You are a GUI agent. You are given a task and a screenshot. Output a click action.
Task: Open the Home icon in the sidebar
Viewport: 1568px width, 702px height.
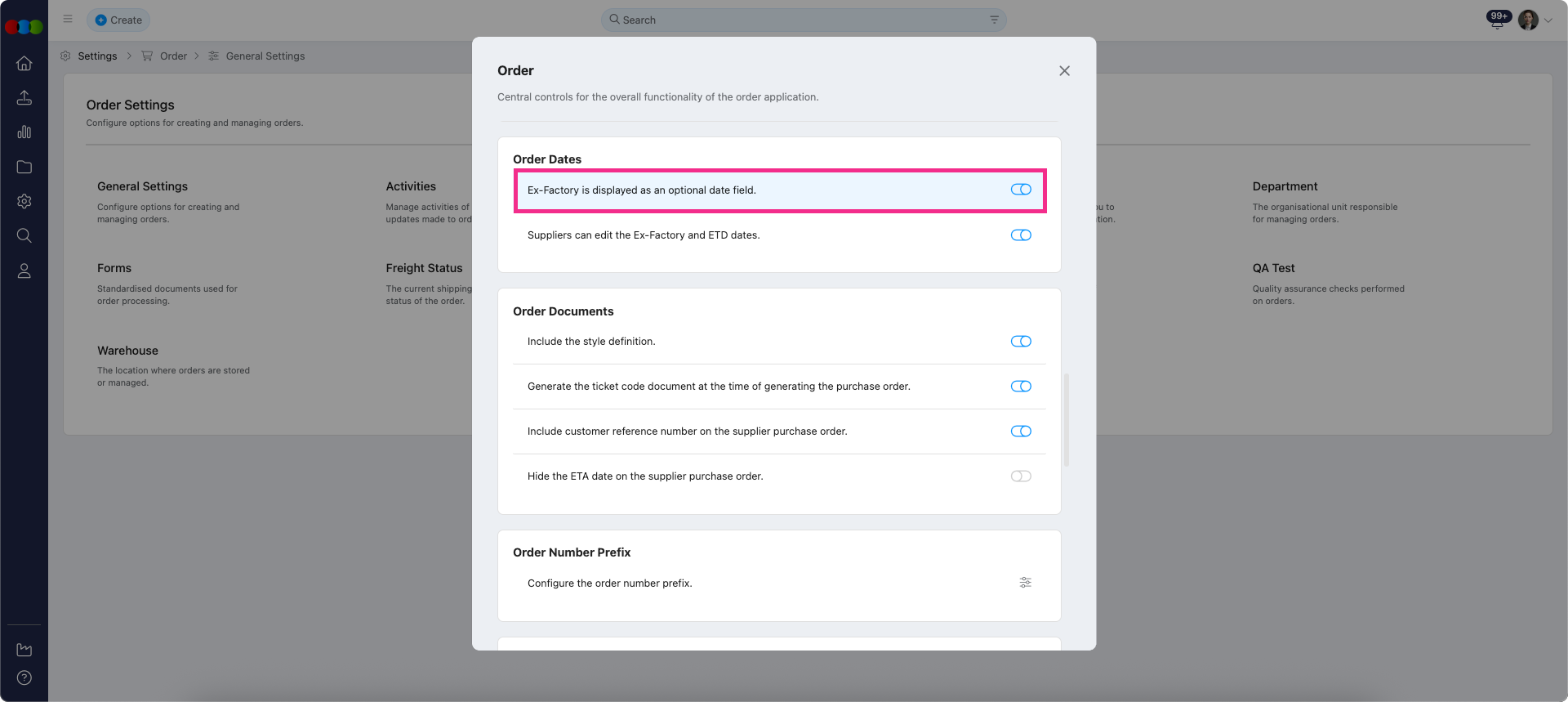coord(24,63)
